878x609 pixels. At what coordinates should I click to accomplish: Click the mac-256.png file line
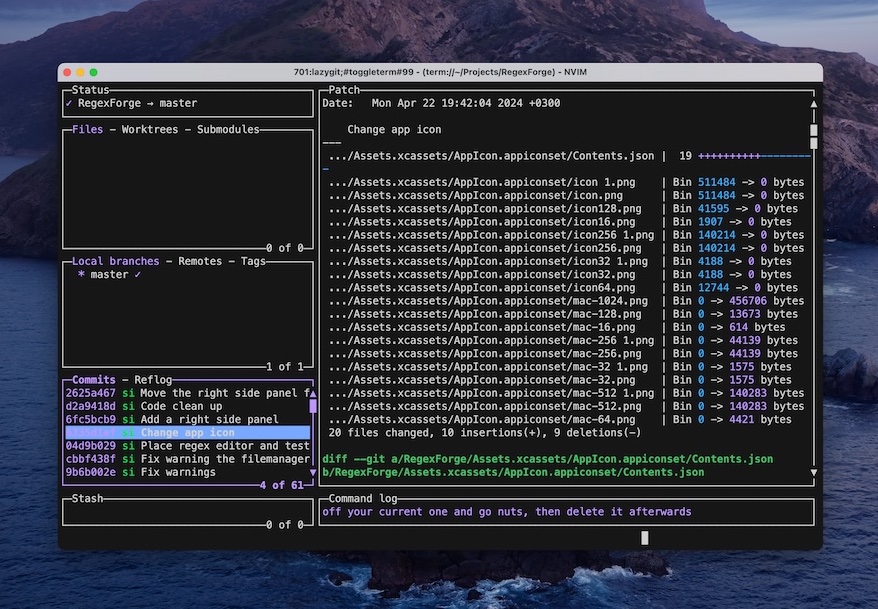[x=563, y=354]
